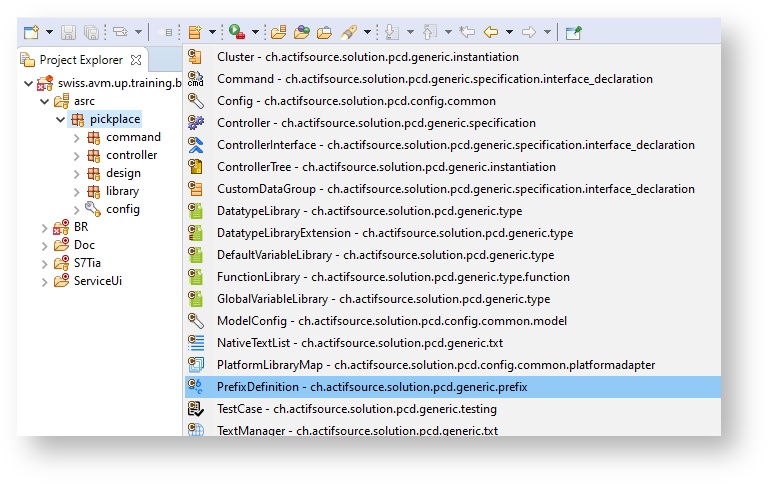Click the Save toolbar icon
The image size is (769, 484).
pos(69,32)
